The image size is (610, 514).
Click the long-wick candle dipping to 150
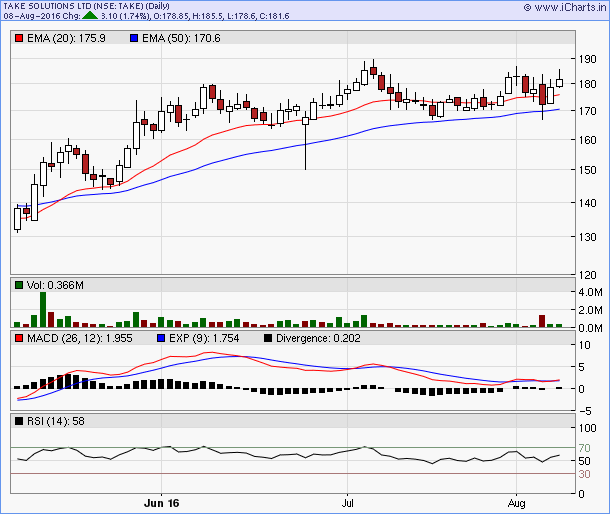click(305, 140)
